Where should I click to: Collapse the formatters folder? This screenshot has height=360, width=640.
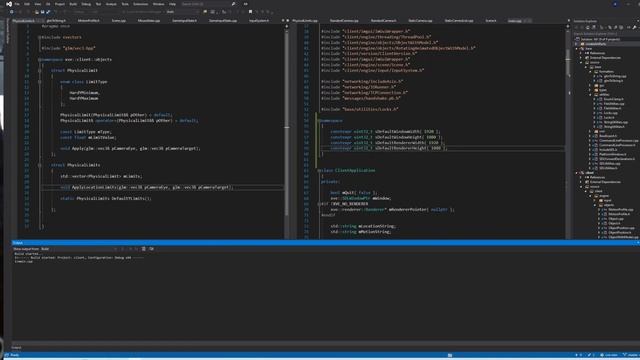click(590, 71)
